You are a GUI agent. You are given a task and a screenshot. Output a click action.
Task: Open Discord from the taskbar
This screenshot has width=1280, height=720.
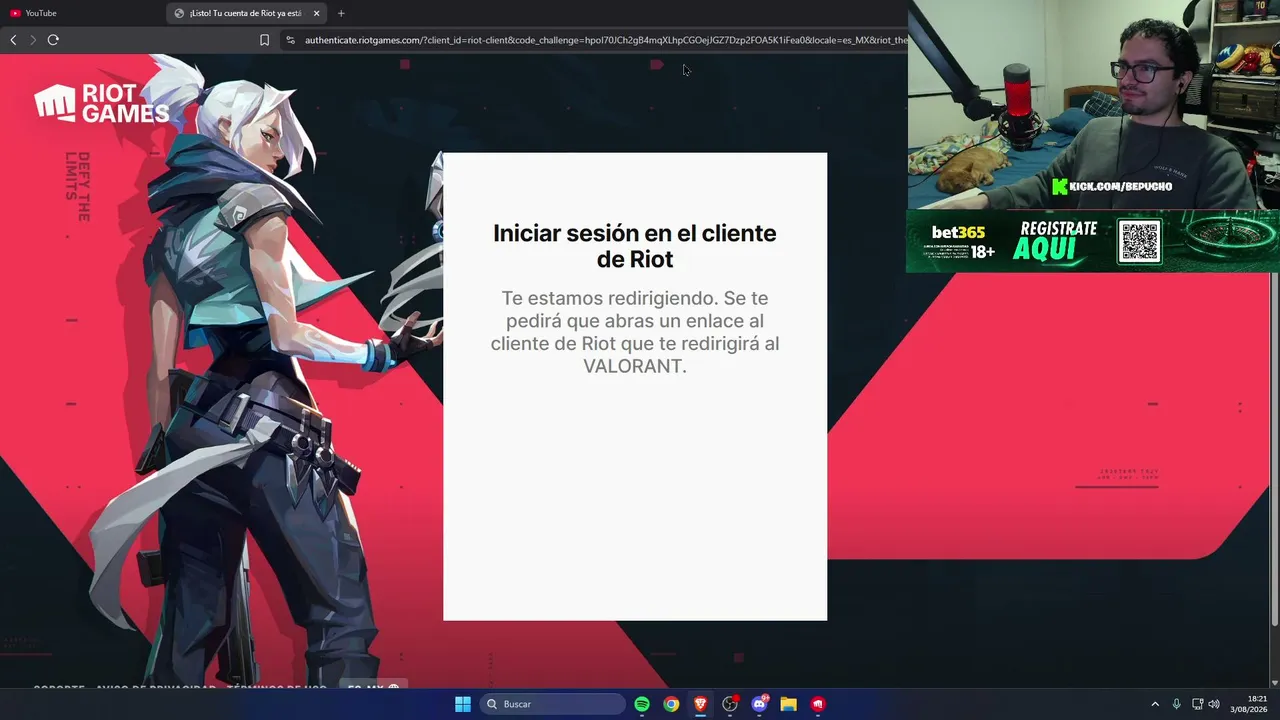(759, 704)
